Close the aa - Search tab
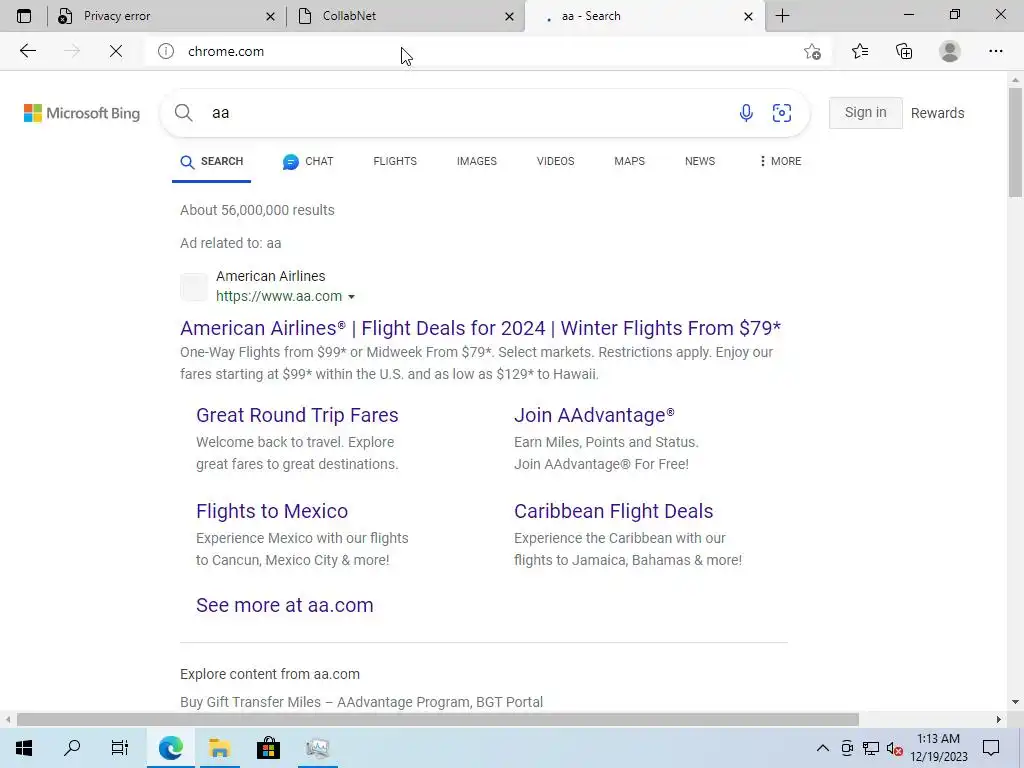Screen dimensions: 1024x768 [748, 16]
